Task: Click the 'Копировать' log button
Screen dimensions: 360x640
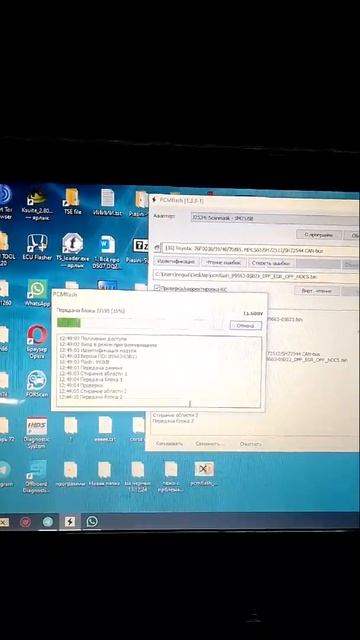Action: pos(169,443)
